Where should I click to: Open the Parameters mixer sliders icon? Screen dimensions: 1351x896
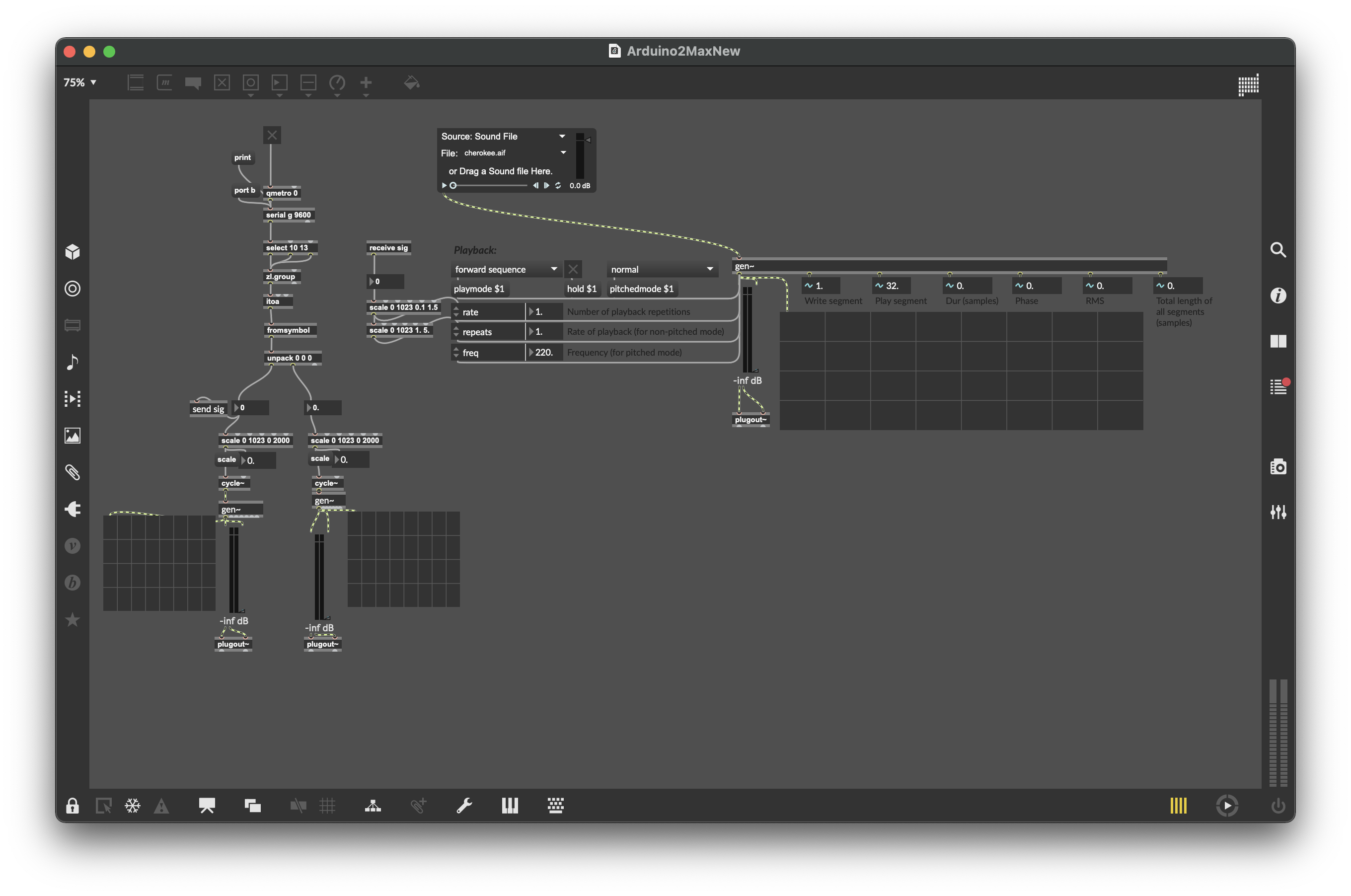pos(1278,512)
